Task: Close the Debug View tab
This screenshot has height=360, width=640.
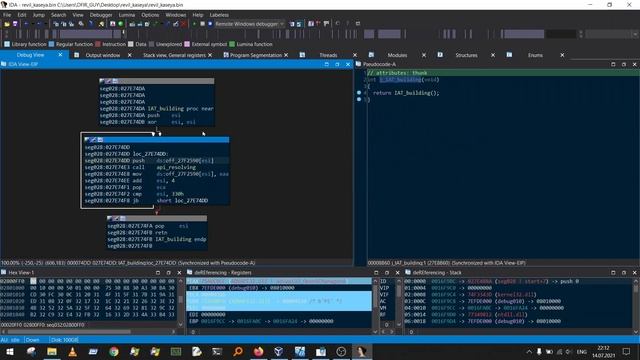Action: [60, 54]
